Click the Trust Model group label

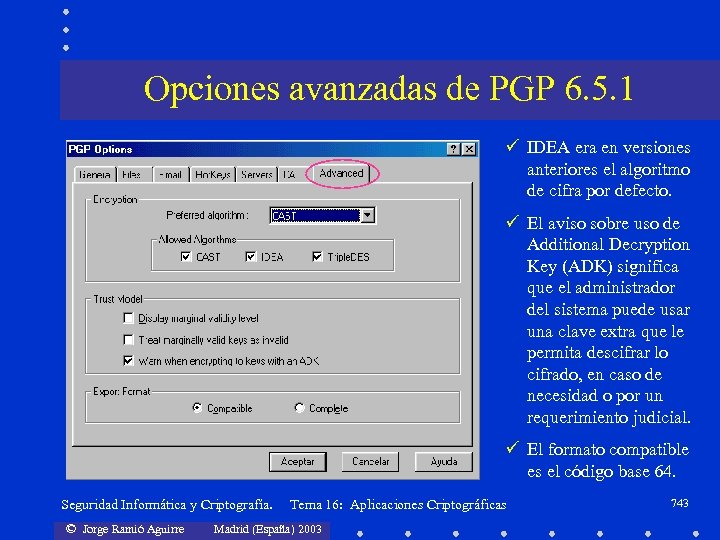pos(118,299)
